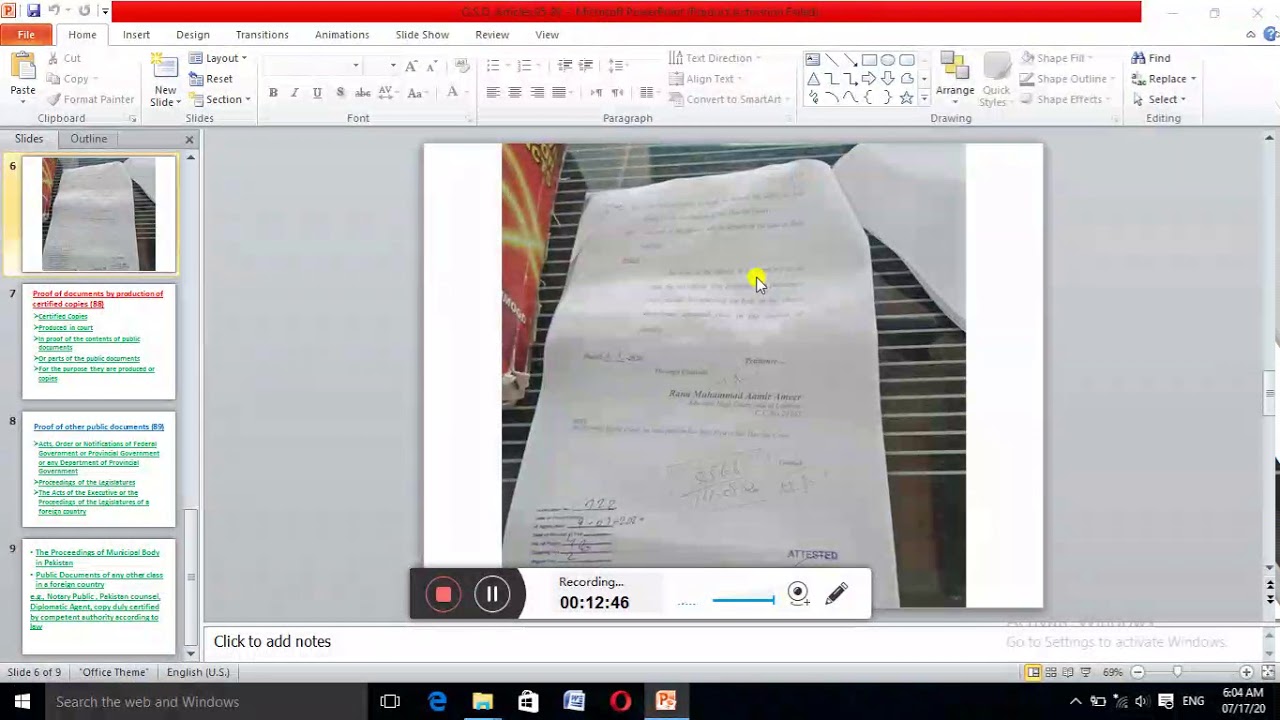Open the Animations tab
This screenshot has height=720, width=1280.
(342, 34)
